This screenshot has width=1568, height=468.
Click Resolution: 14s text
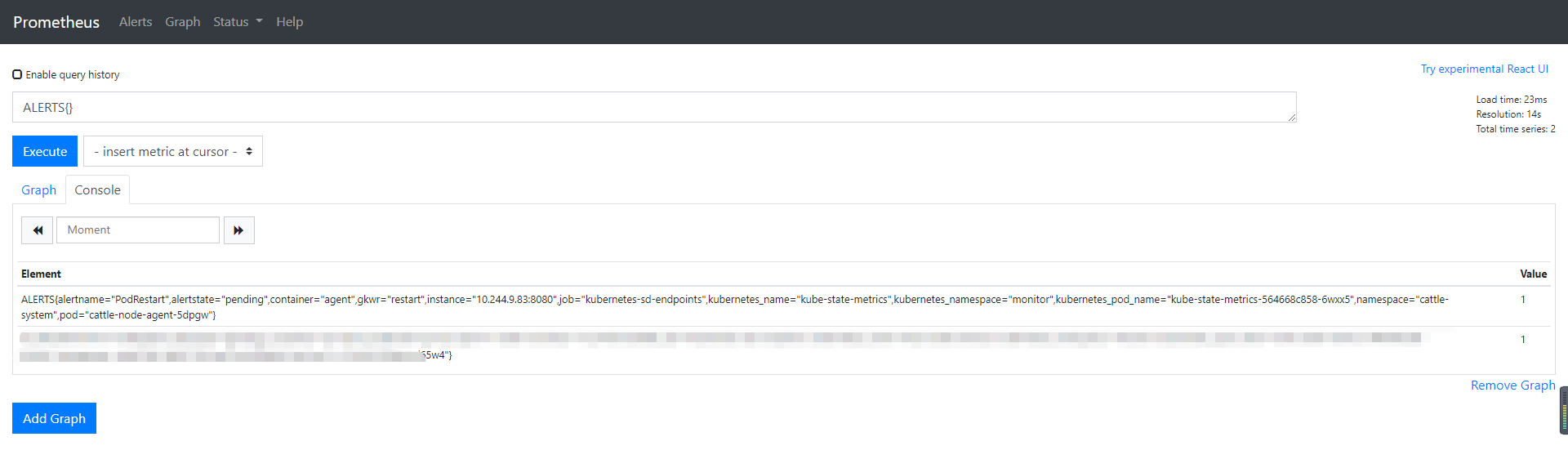[1508, 114]
